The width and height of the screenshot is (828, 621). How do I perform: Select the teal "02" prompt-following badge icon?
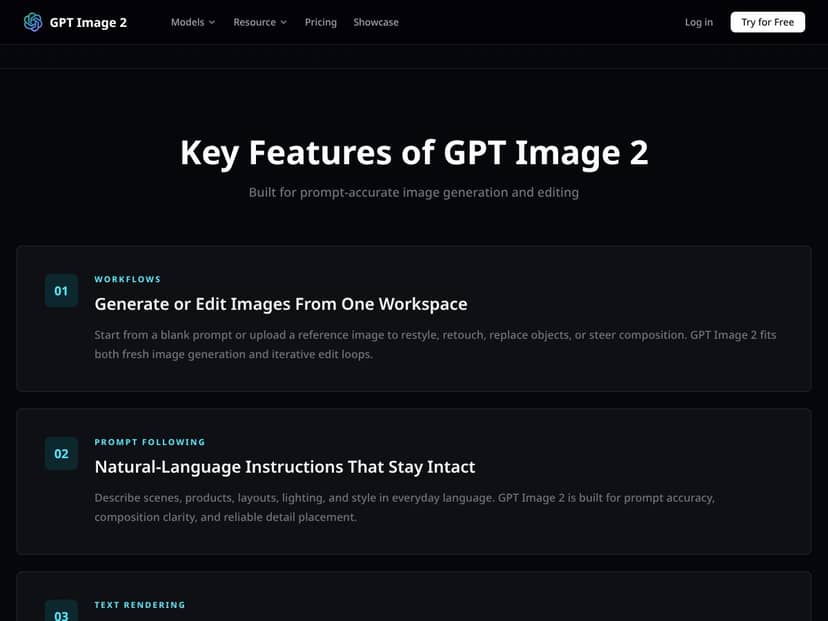point(61,453)
